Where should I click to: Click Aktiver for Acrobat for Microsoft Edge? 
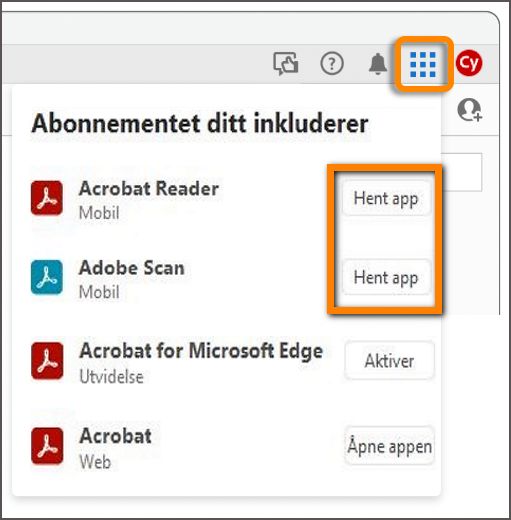(389, 361)
